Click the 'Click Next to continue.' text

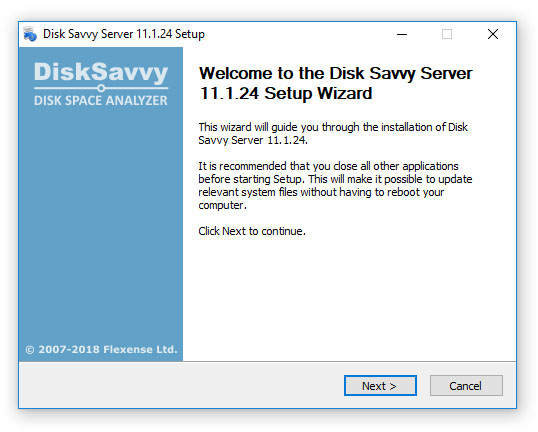click(252, 231)
